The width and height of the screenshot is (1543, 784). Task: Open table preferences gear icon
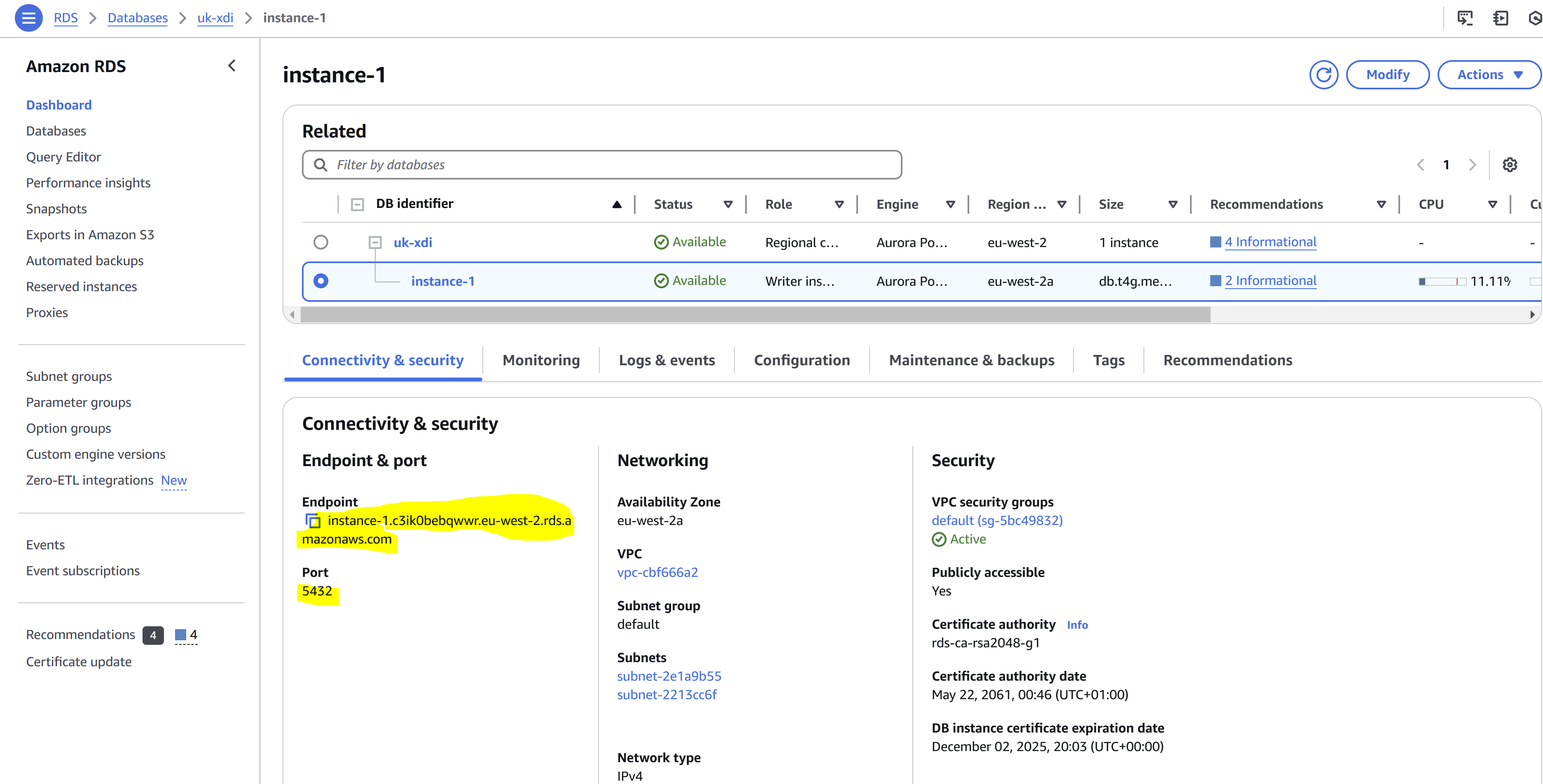(1510, 165)
